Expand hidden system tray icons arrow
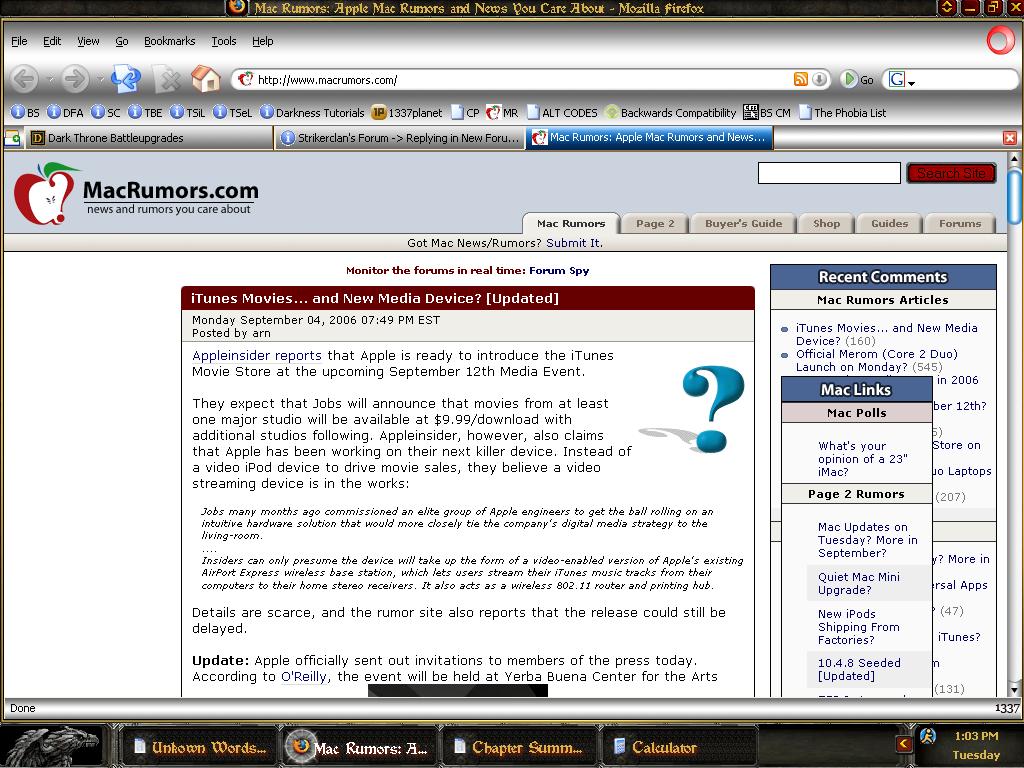This screenshot has height=768, width=1024. [904, 743]
